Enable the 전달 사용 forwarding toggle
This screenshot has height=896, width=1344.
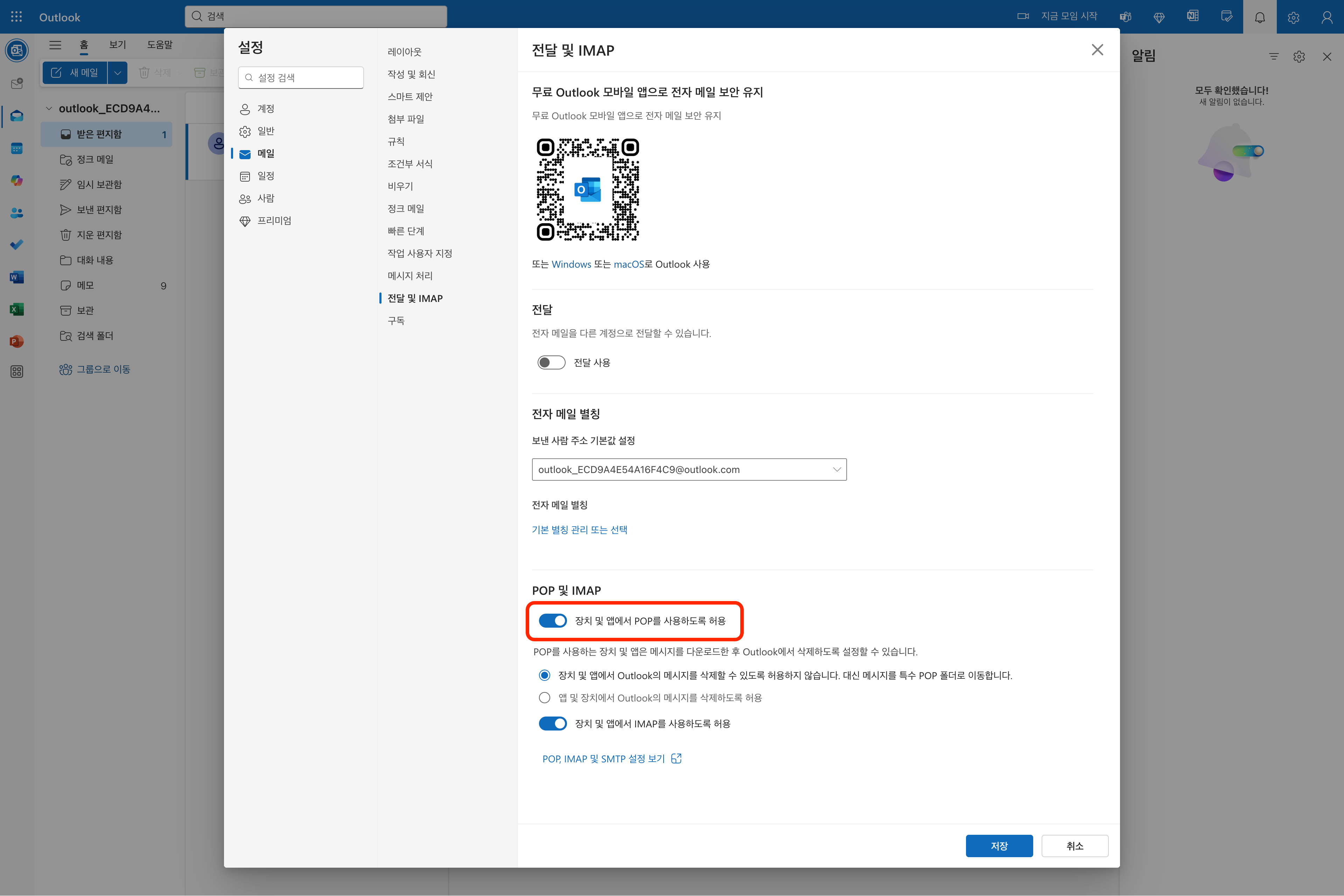click(551, 363)
